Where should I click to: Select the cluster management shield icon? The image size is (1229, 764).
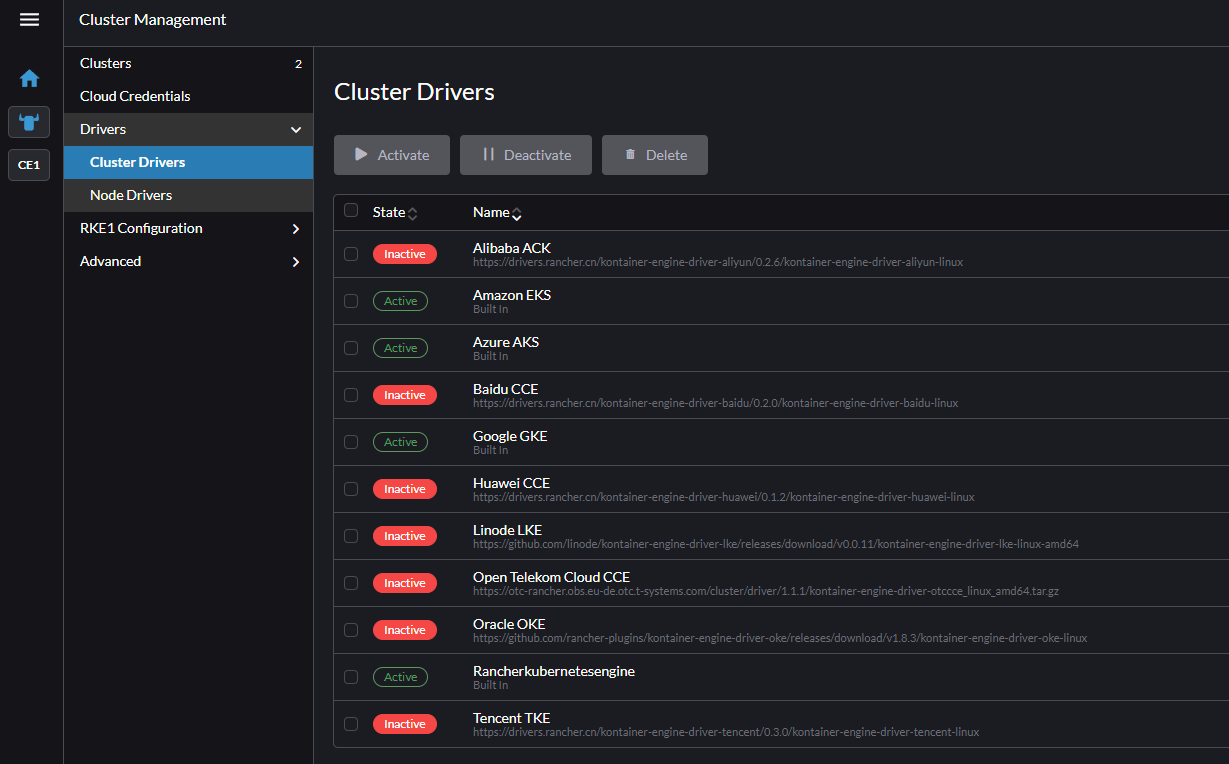point(28,121)
